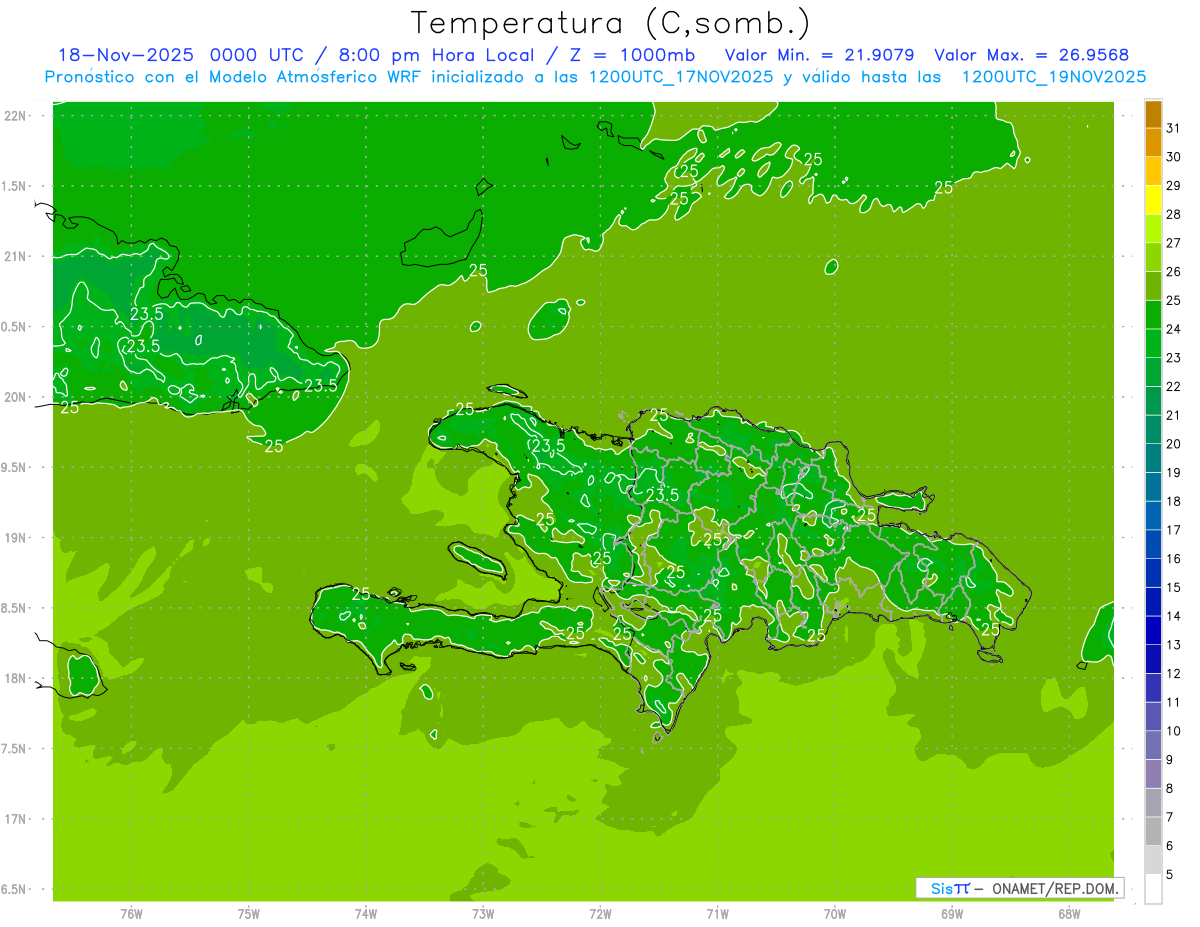Click the 'ONAMET/REP.DOM.' credit label
Image resolution: width=1200 pixels, height=927 pixels.
(x=1055, y=888)
